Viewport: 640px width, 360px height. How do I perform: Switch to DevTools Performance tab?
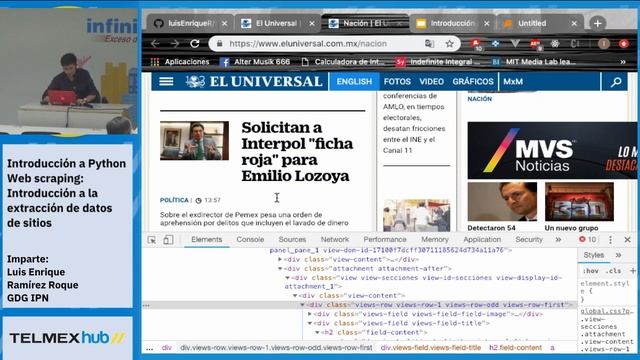point(385,240)
